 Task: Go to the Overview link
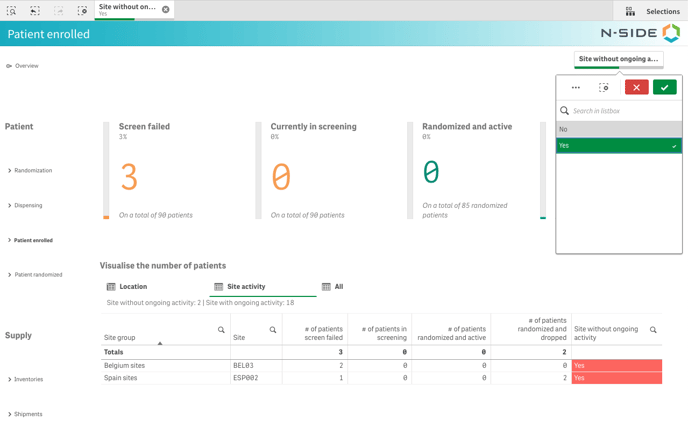click(x=26, y=66)
